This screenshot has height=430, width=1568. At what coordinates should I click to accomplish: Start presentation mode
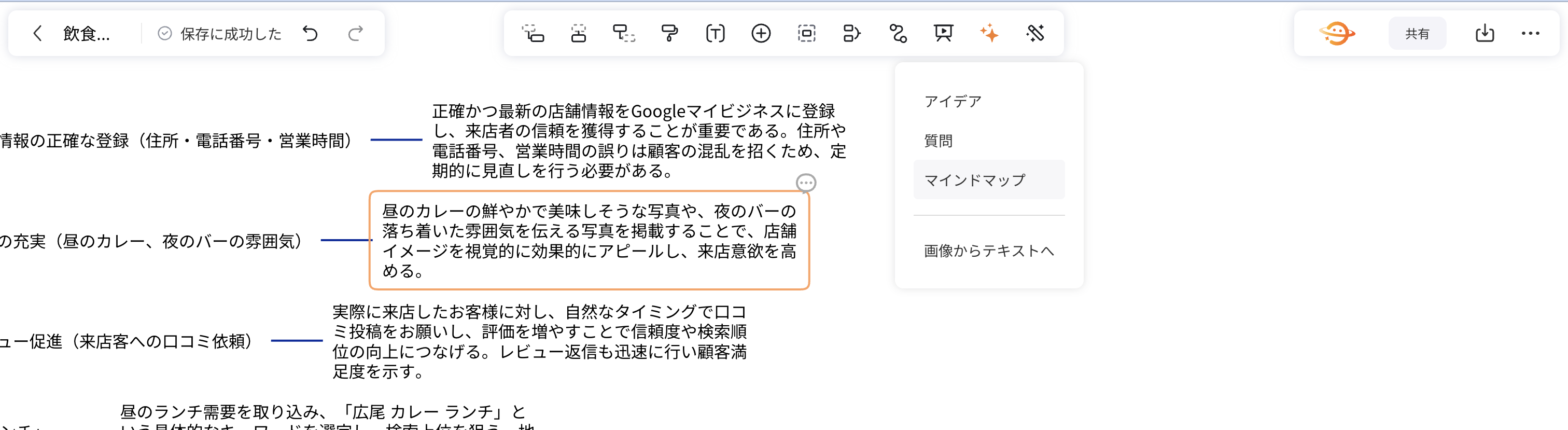point(943,34)
